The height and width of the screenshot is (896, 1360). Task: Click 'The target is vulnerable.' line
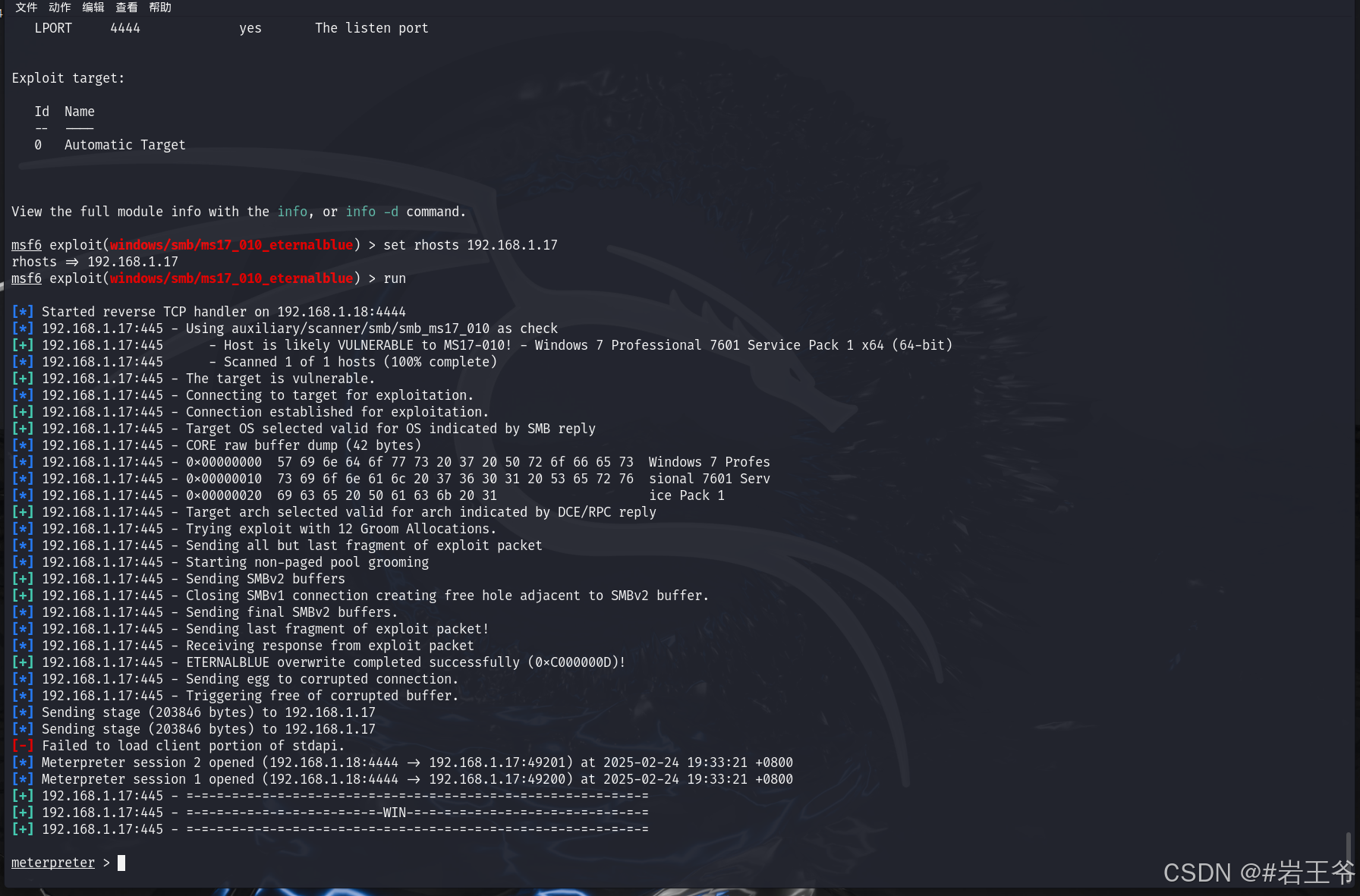[x=194, y=379]
